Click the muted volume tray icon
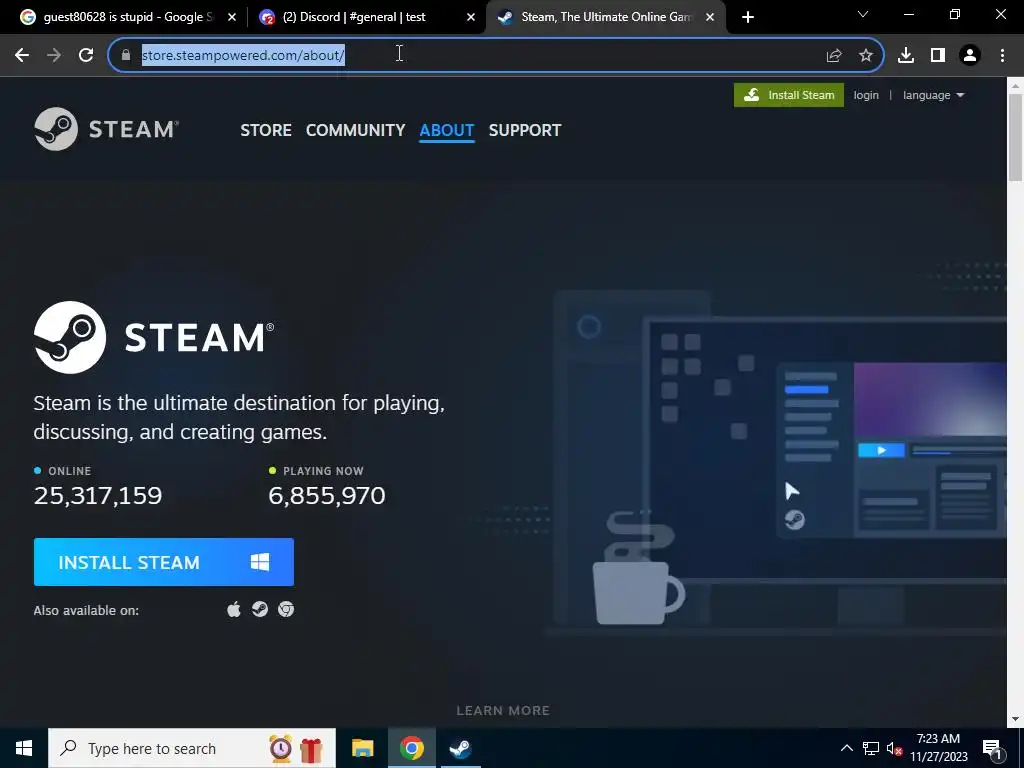 894,748
